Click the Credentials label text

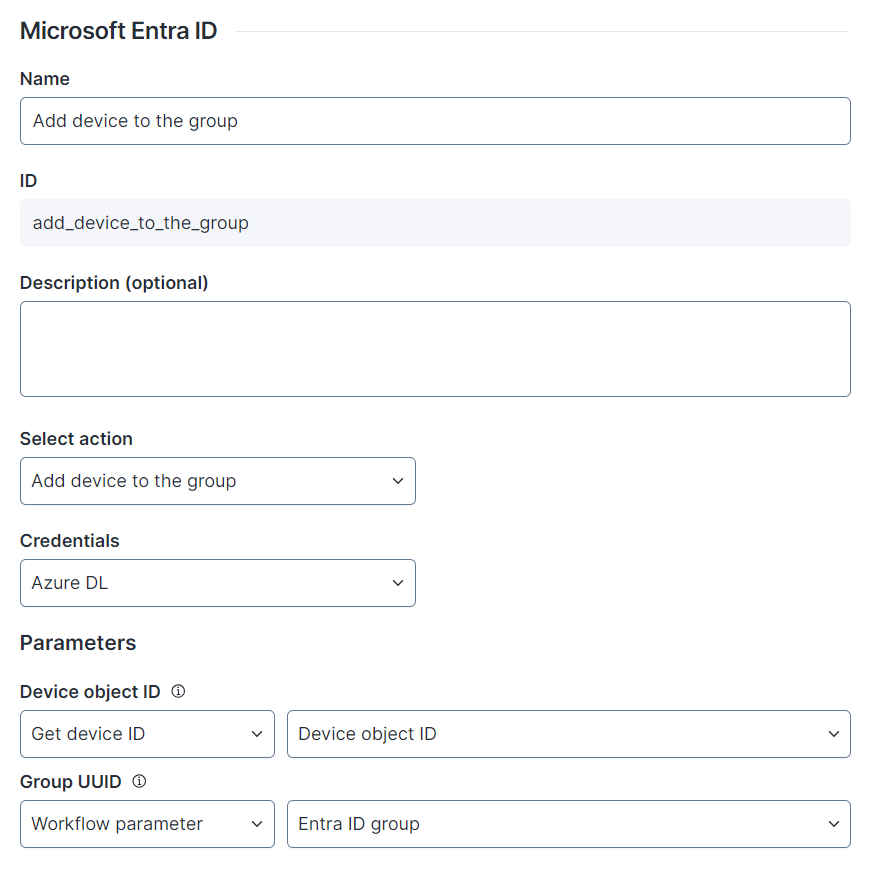(69, 541)
